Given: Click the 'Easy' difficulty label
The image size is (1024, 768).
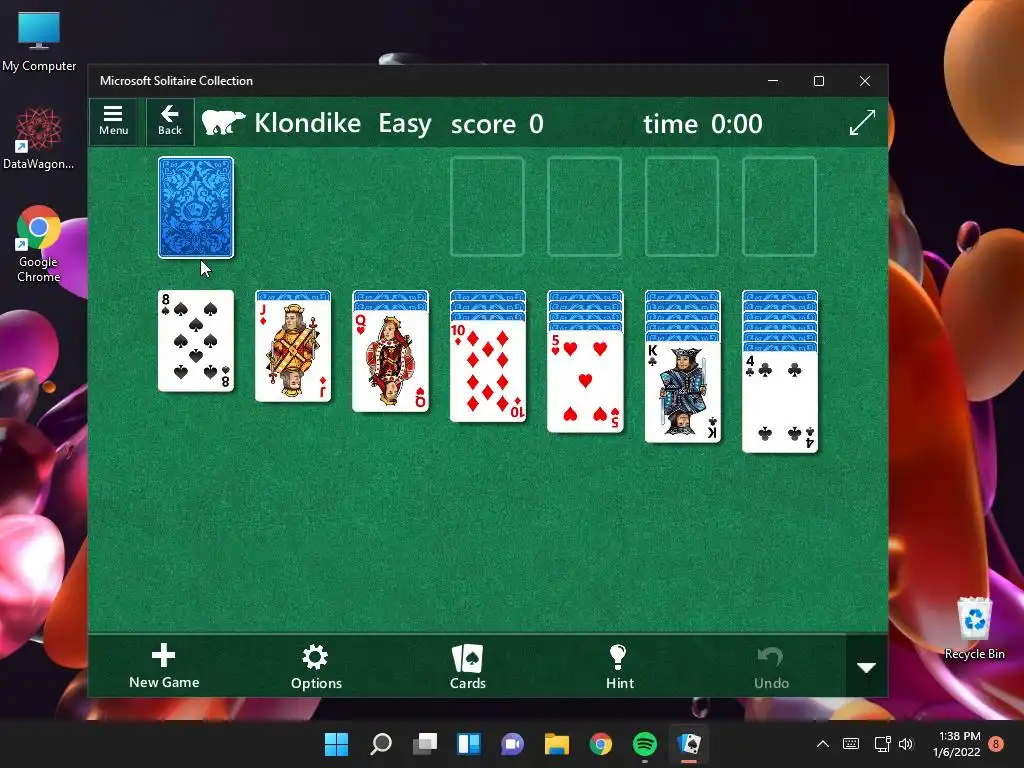Looking at the screenshot, I should (x=405, y=124).
